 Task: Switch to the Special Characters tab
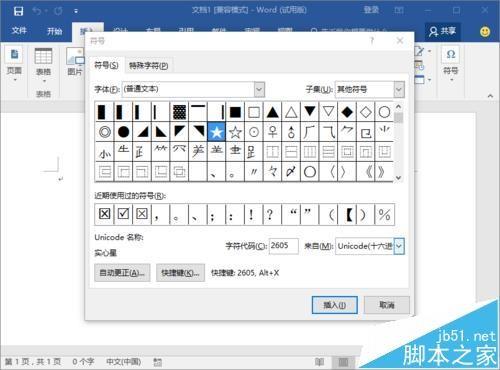[x=149, y=66]
